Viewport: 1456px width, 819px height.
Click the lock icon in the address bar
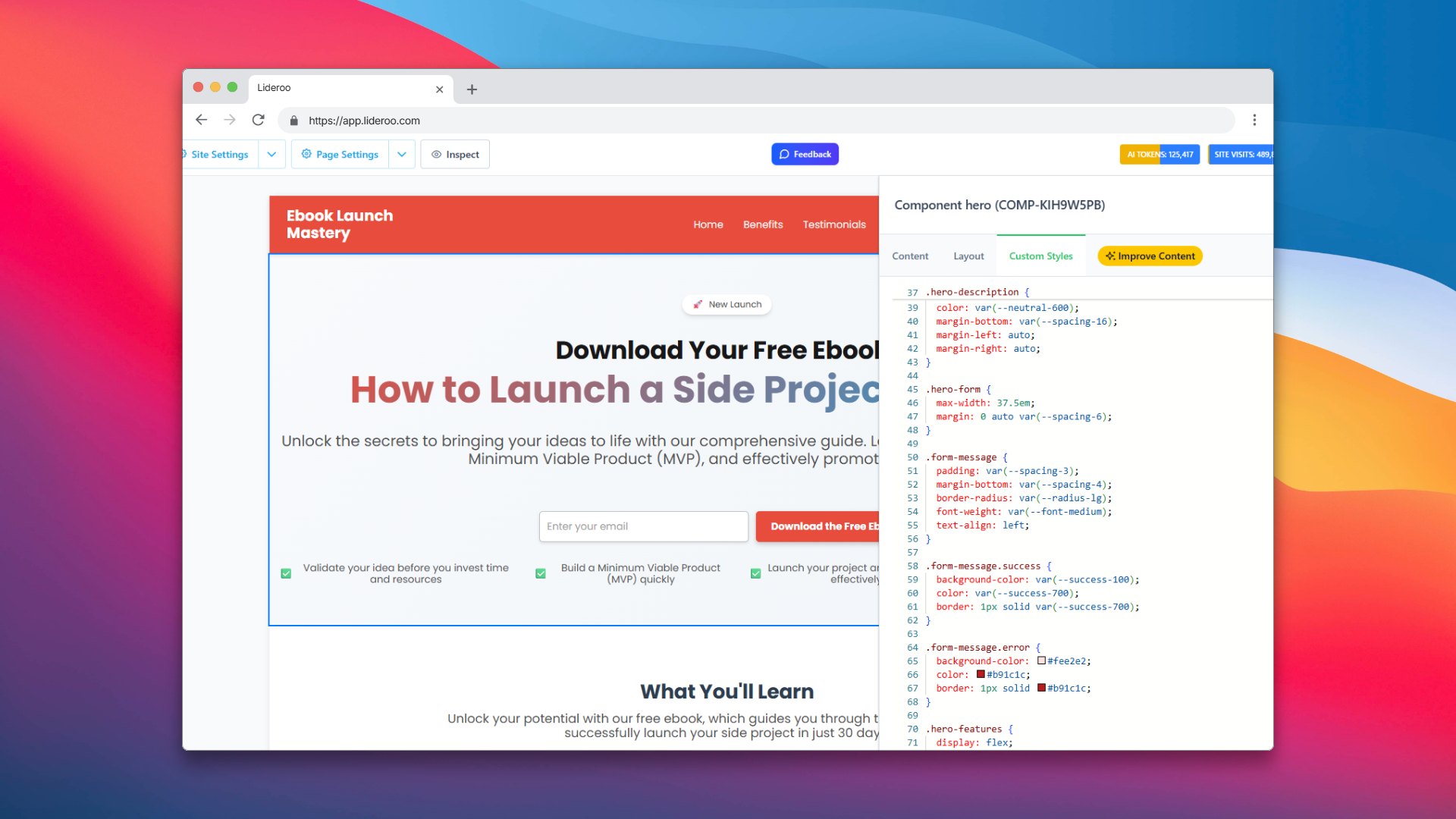pyautogui.click(x=294, y=121)
